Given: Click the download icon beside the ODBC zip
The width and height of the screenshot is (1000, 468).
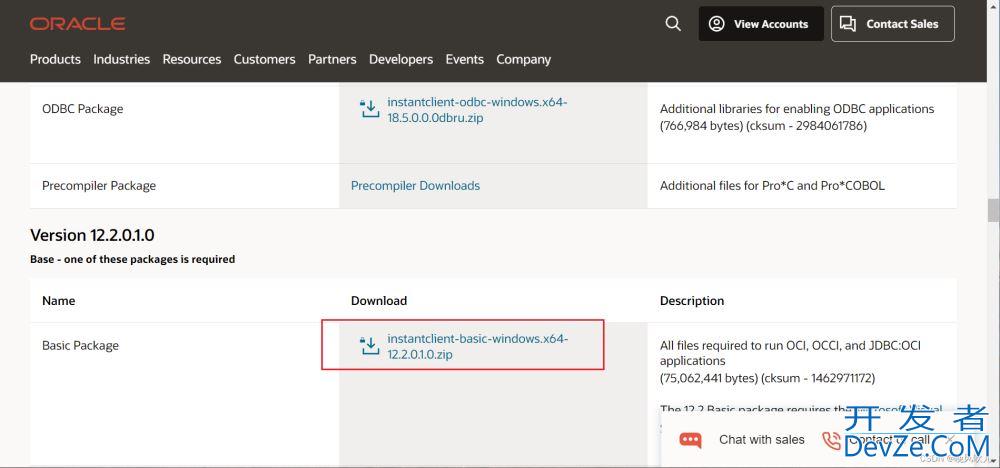Looking at the screenshot, I should tap(370, 109).
